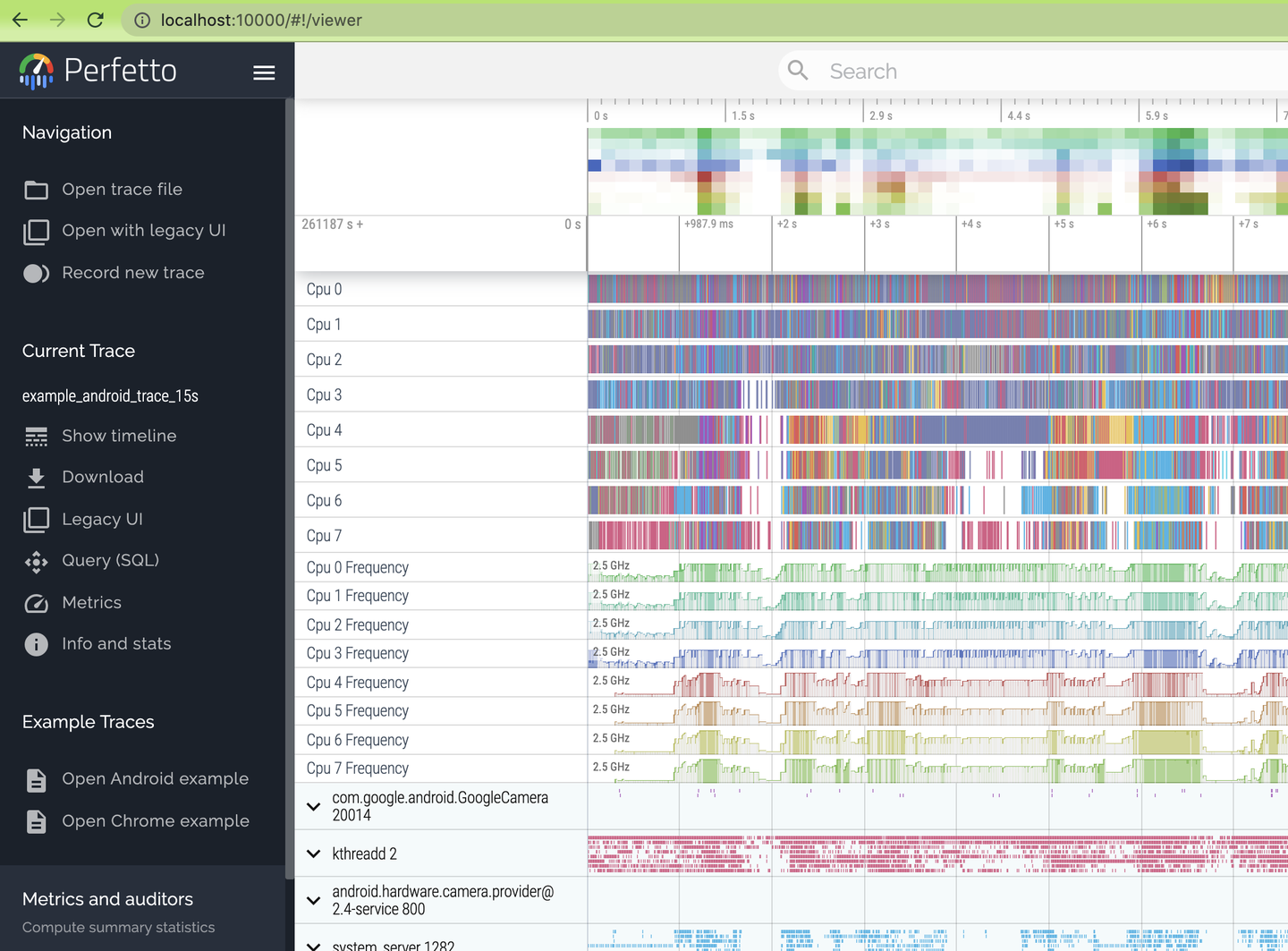This screenshot has width=1288, height=951.
Task: Click the Open trace file folder icon
Action: tap(36, 190)
